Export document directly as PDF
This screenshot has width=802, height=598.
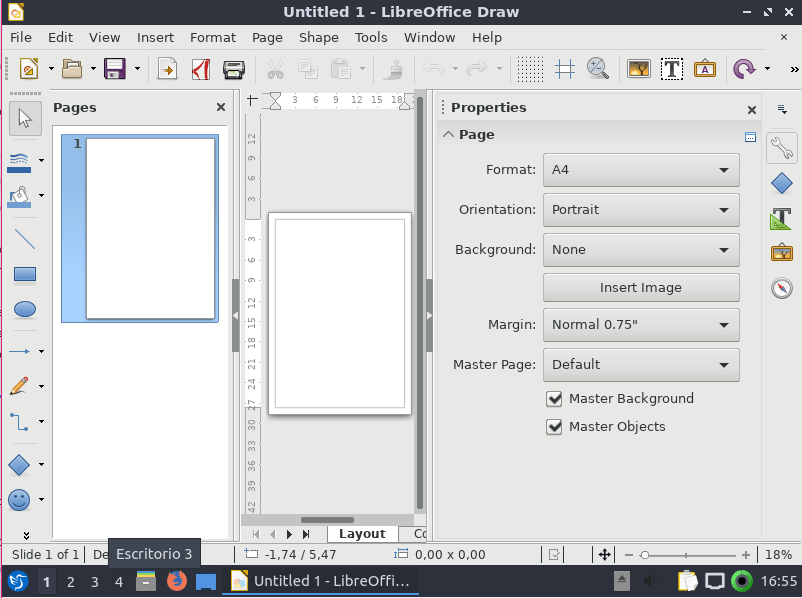tap(199, 69)
